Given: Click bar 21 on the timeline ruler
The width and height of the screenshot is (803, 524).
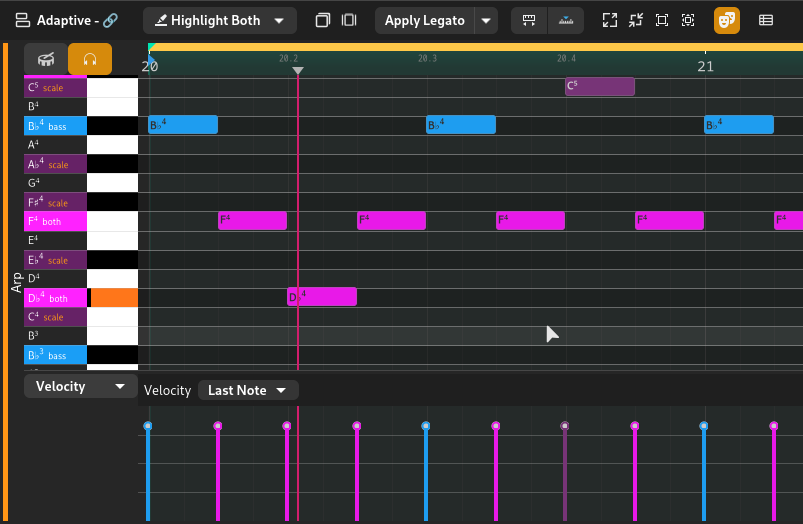Looking at the screenshot, I should coord(705,66).
